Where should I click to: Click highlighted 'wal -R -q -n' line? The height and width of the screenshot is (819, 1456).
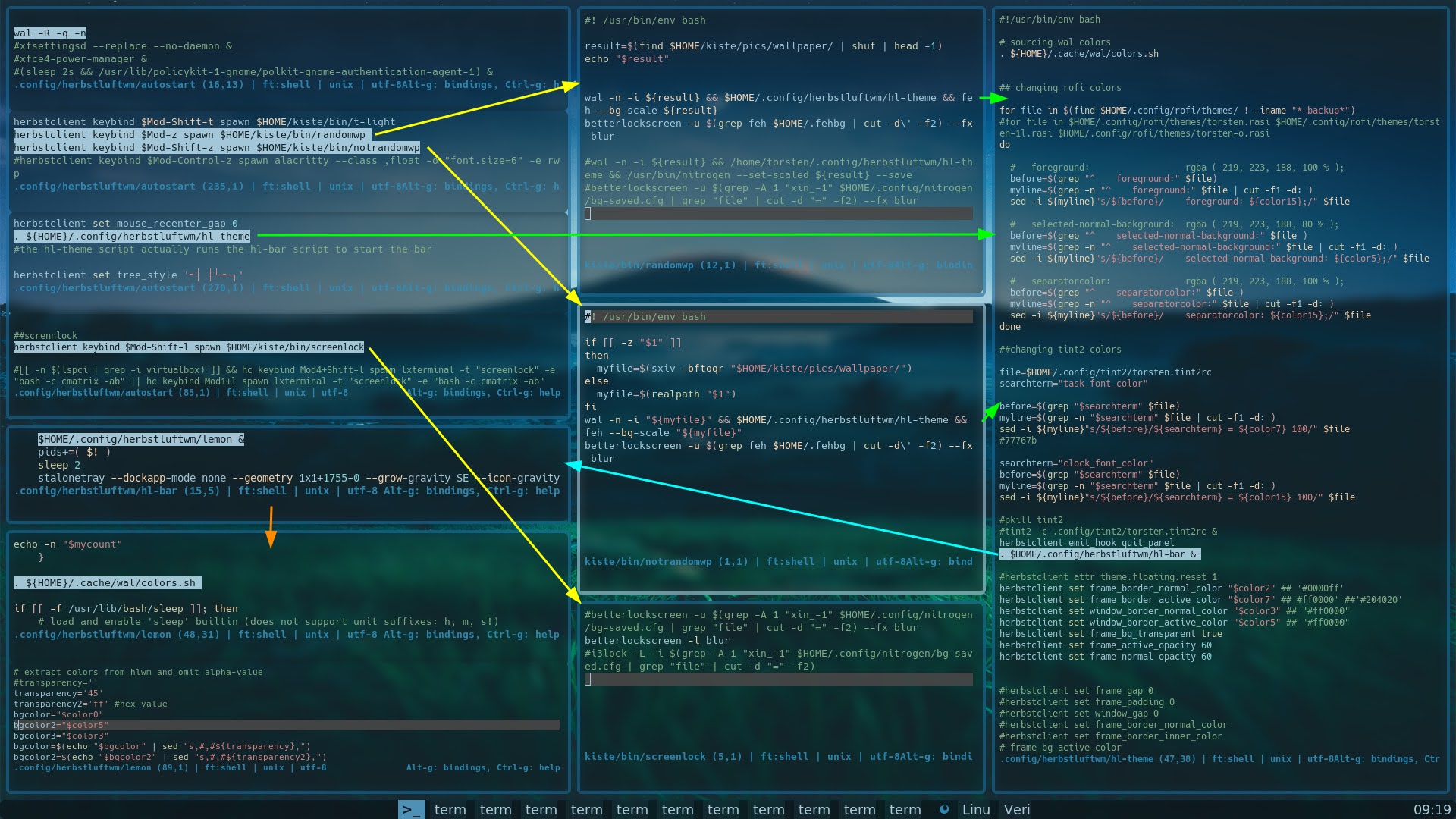[x=50, y=33]
